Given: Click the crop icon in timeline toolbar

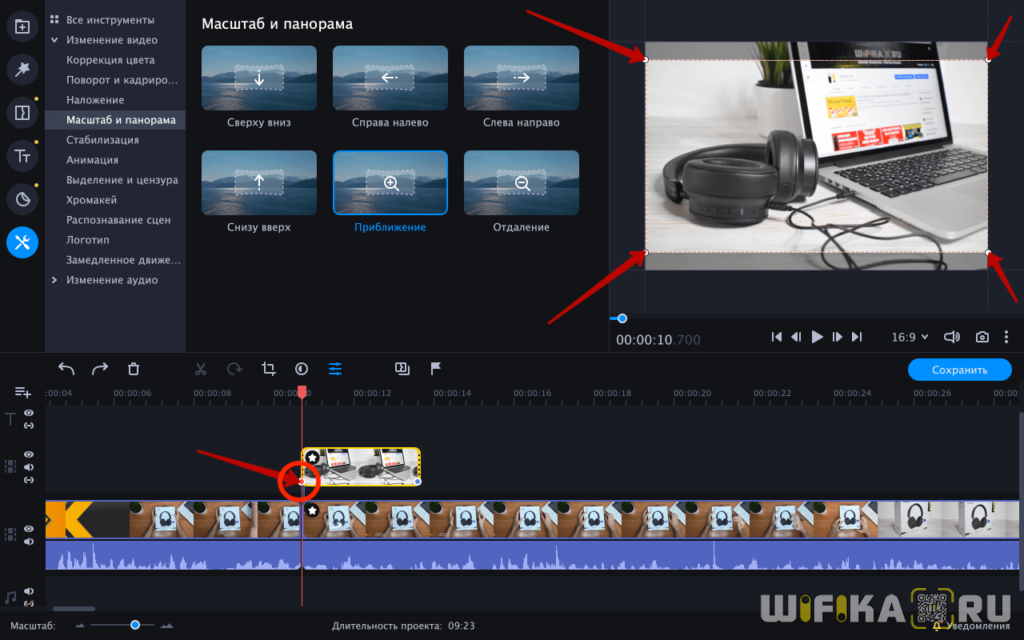Looking at the screenshot, I should [x=268, y=369].
